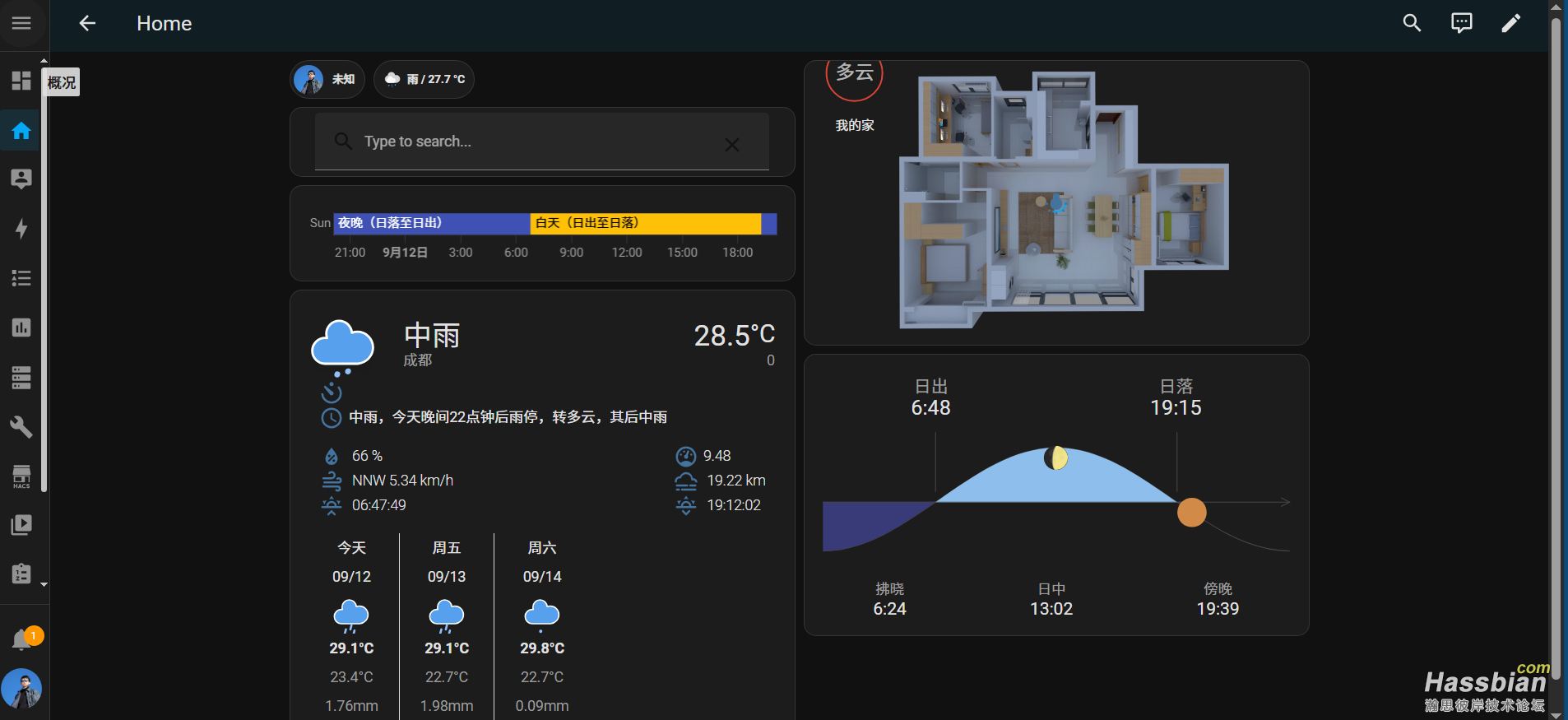Select the 周五 09/13 forecast column
The image size is (1568, 720).
(x=447, y=626)
